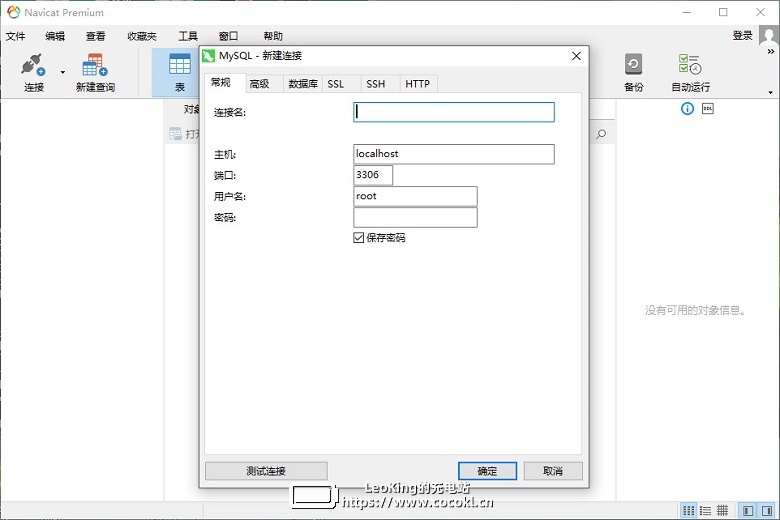Click the 连接名 input field
This screenshot has height=520, width=780.
click(x=454, y=112)
